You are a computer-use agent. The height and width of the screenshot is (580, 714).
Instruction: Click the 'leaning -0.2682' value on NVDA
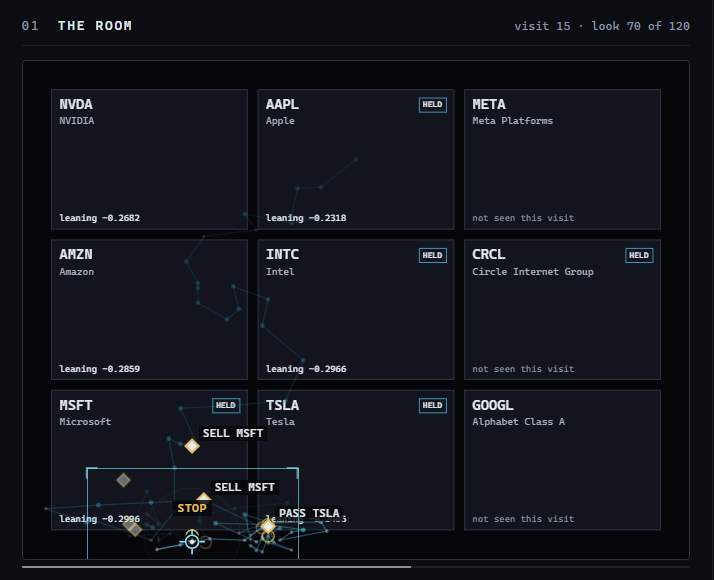pos(100,218)
